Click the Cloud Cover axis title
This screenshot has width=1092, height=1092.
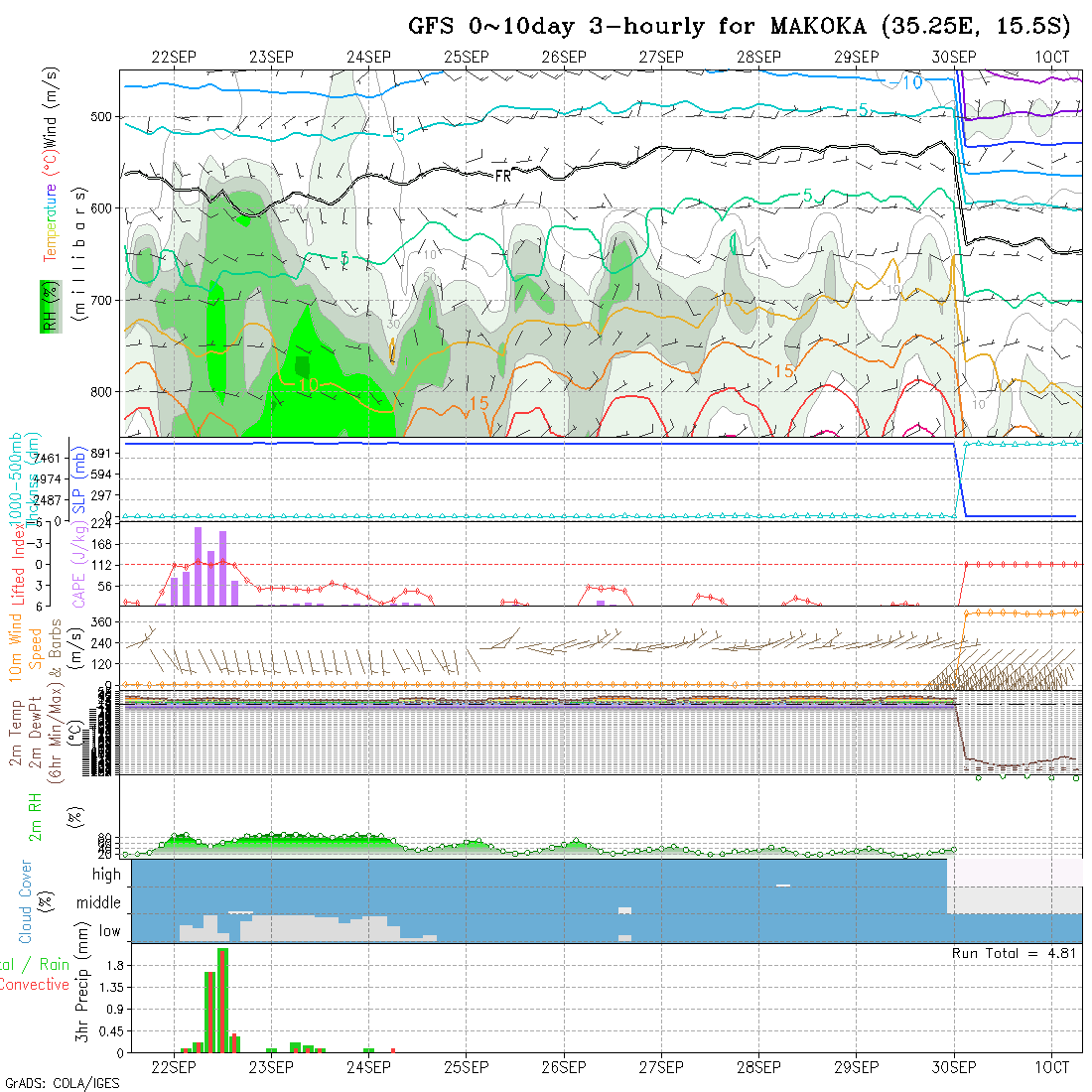pos(26,901)
